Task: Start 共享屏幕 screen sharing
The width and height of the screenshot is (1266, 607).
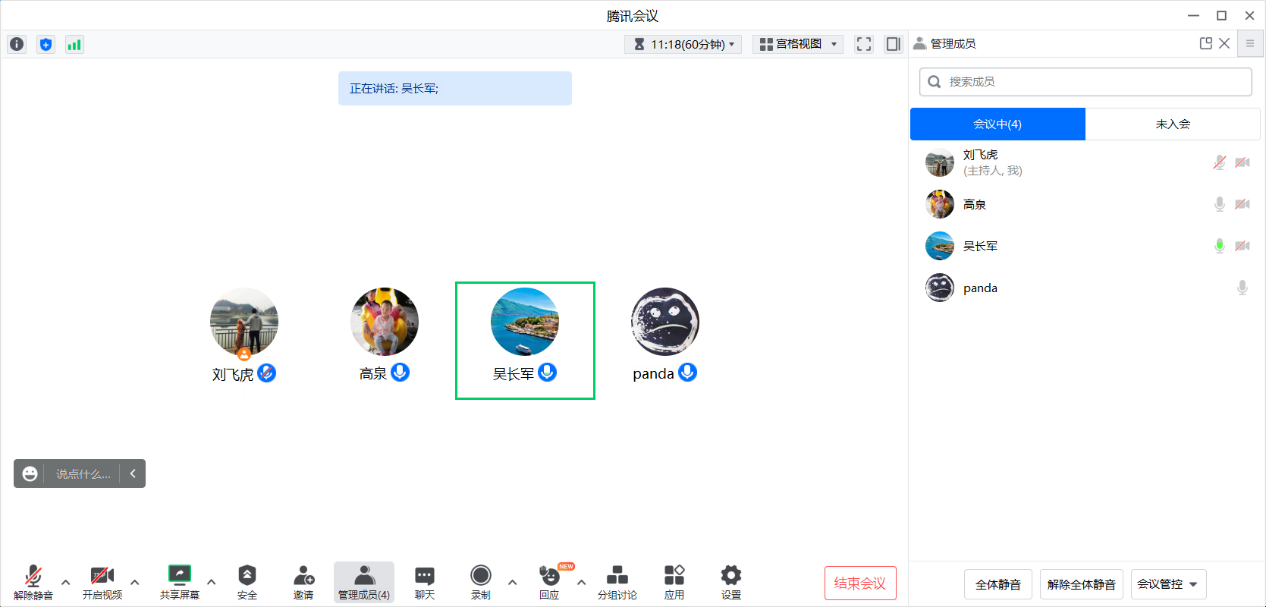Action: 179,582
